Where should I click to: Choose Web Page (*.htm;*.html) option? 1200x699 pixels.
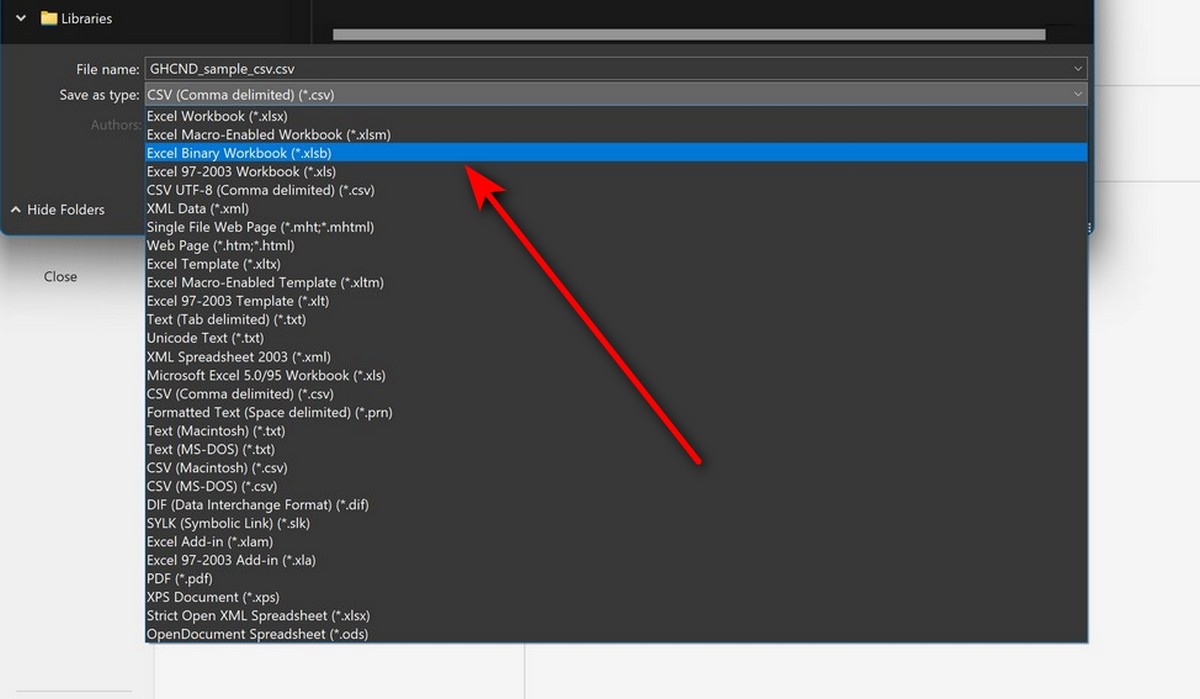(616, 245)
